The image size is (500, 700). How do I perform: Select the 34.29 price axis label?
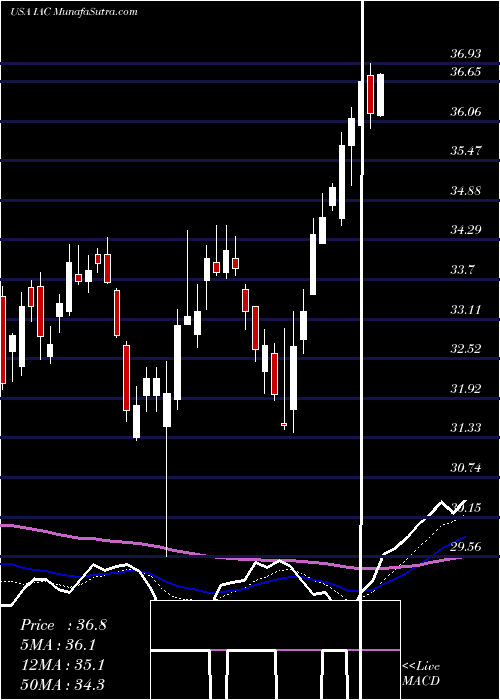[466, 230]
